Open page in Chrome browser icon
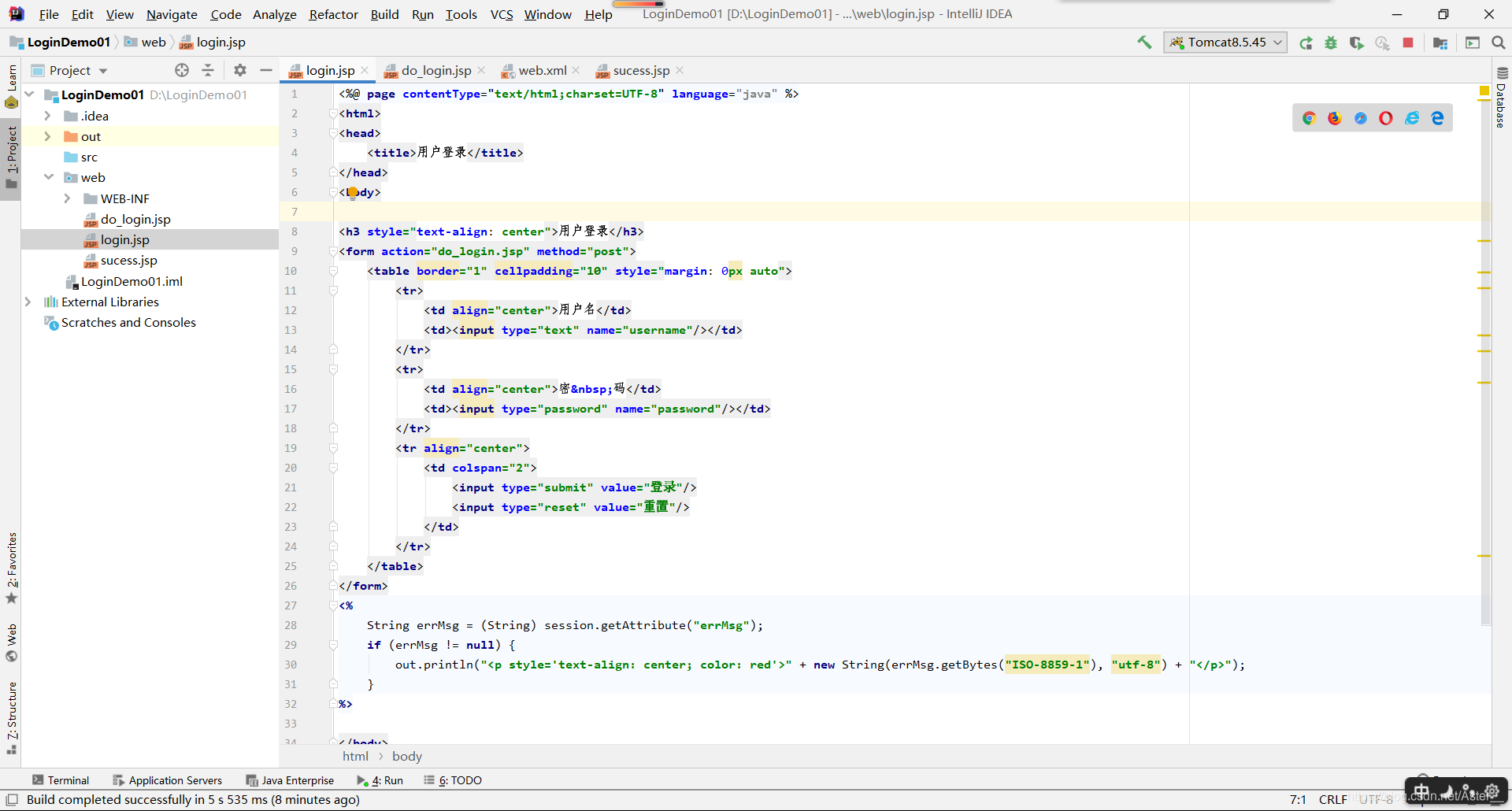This screenshot has width=1512, height=811. tap(1309, 118)
